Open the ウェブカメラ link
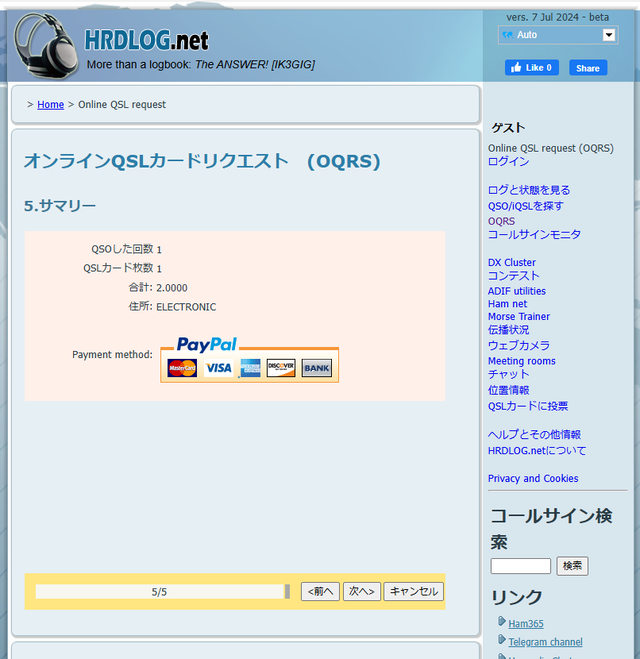 tap(519, 345)
